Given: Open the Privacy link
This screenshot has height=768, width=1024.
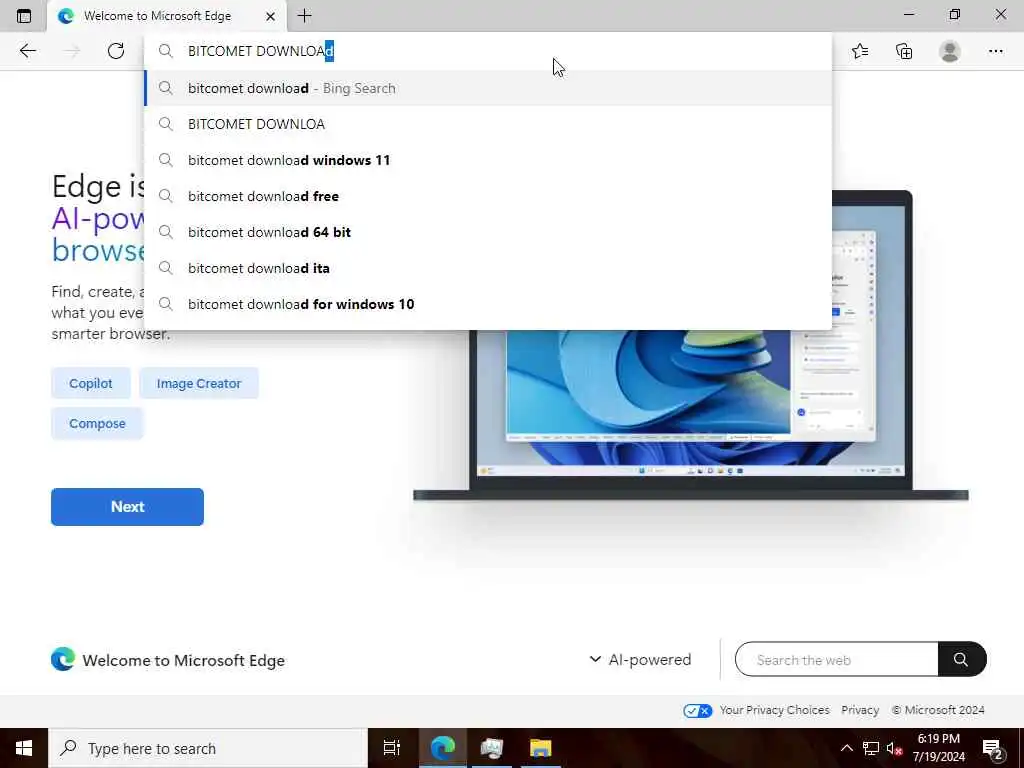Looking at the screenshot, I should pos(860,710).
